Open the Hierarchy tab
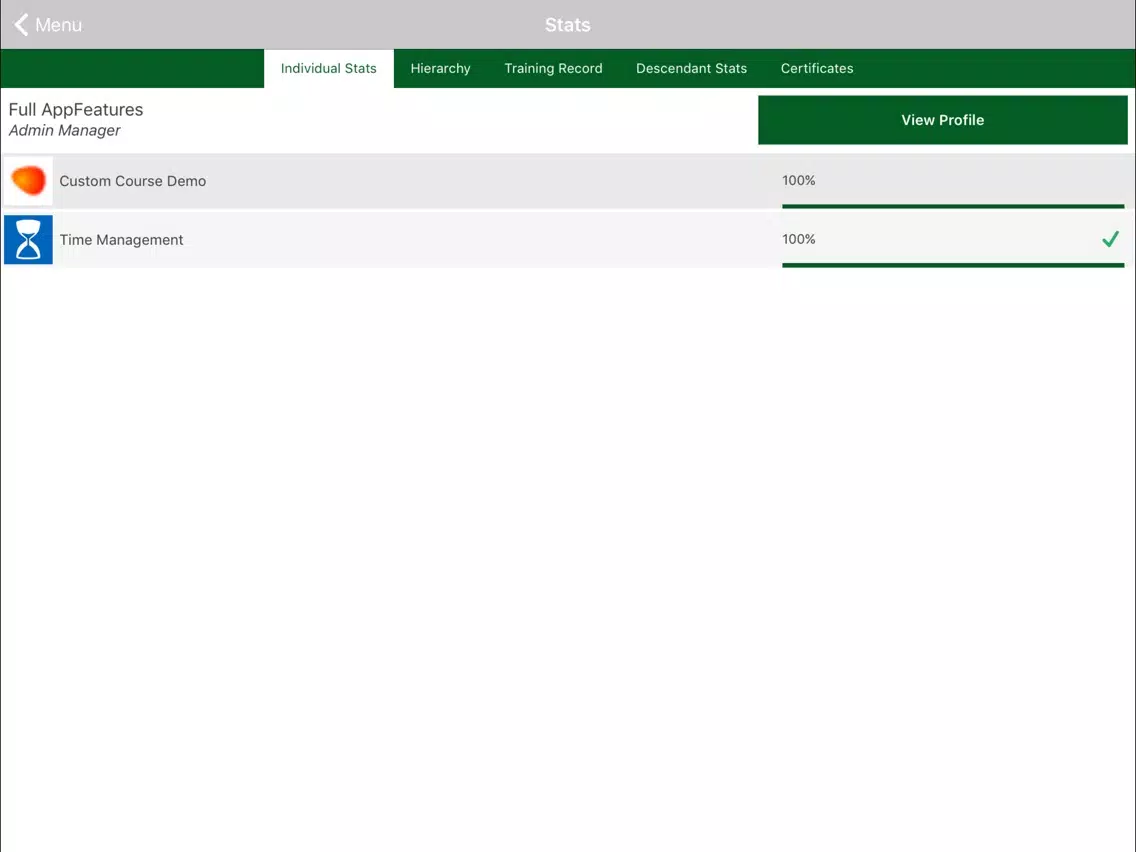This screenshot has width=1136, height=852. (440, 68)
